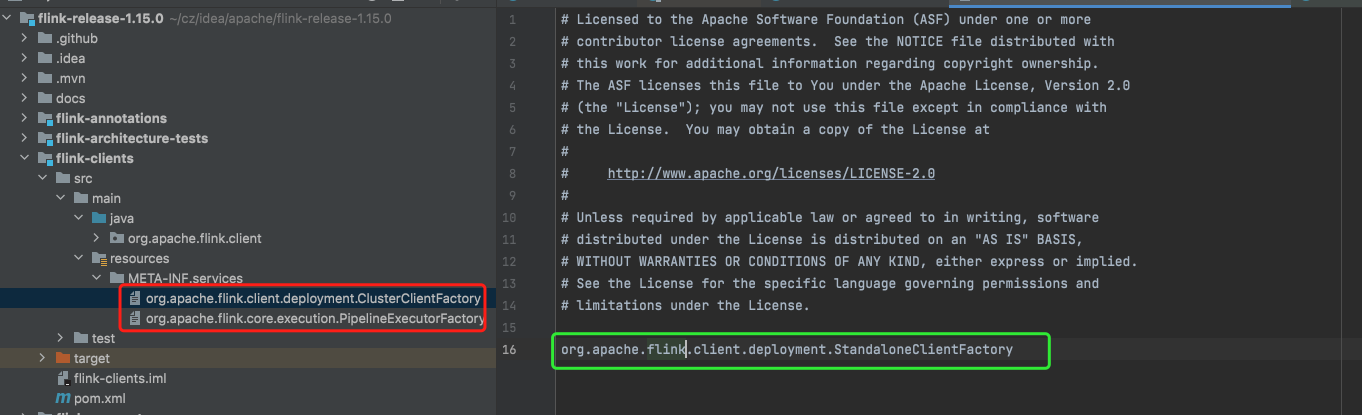Click the org.apache.flink.client package icon
This screenshot has height=415, width=1362.
tap(117, 238)
